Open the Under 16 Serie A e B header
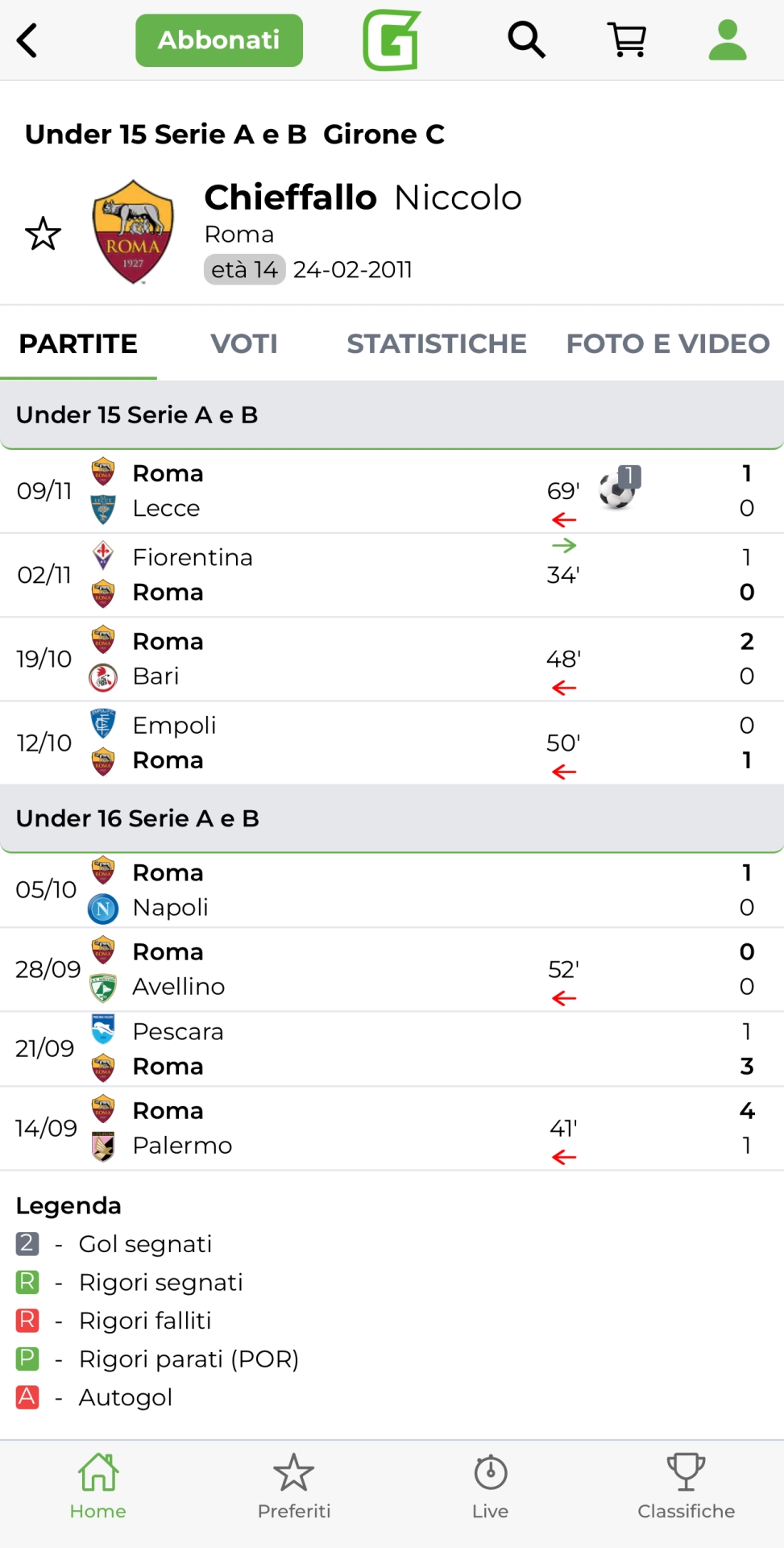The width and height of the screenshot is (784, 1548). tap(392, 818)
